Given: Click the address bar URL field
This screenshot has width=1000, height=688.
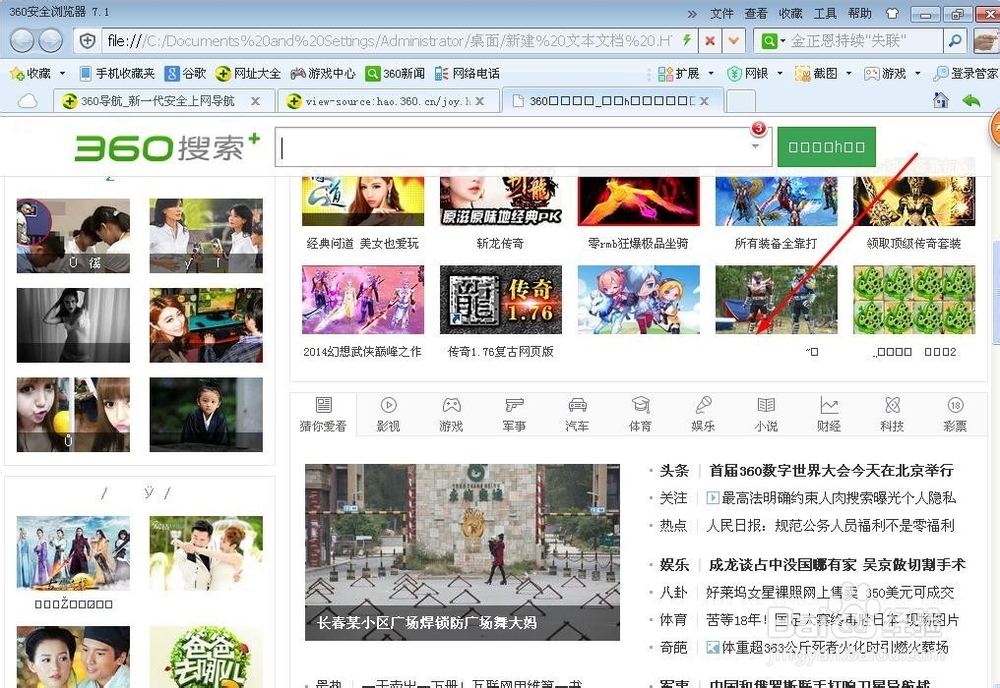Looking at the screenshot, I should pos(389,41).
